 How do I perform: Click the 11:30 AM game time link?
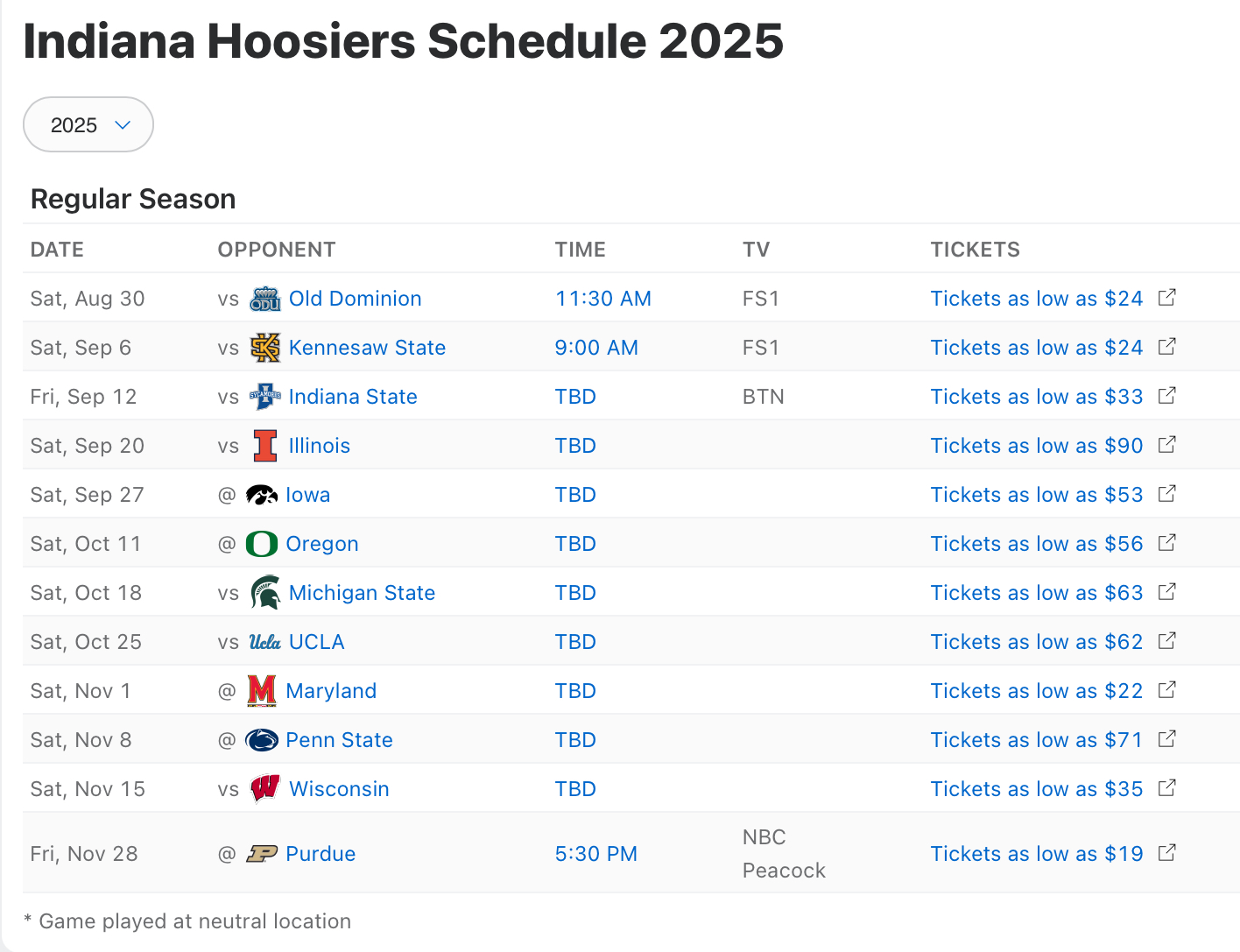coord(603,299)
